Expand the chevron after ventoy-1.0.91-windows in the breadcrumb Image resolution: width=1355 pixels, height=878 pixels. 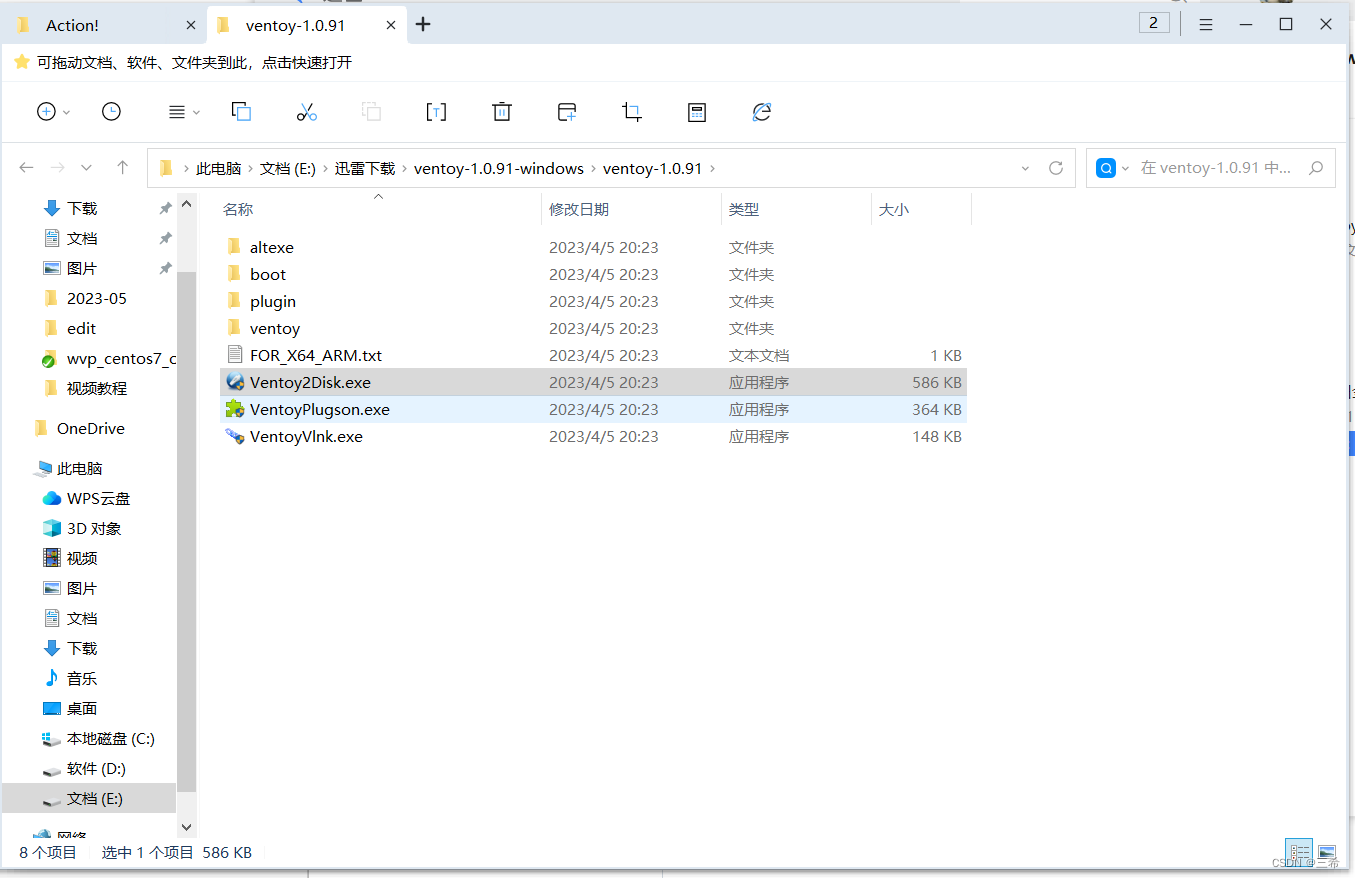[x=594, y=169]
